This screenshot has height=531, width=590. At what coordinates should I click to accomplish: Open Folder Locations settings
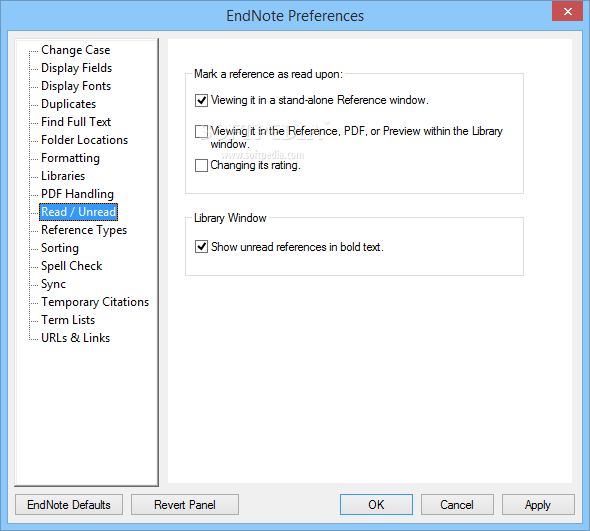click(x=84, y=140)
